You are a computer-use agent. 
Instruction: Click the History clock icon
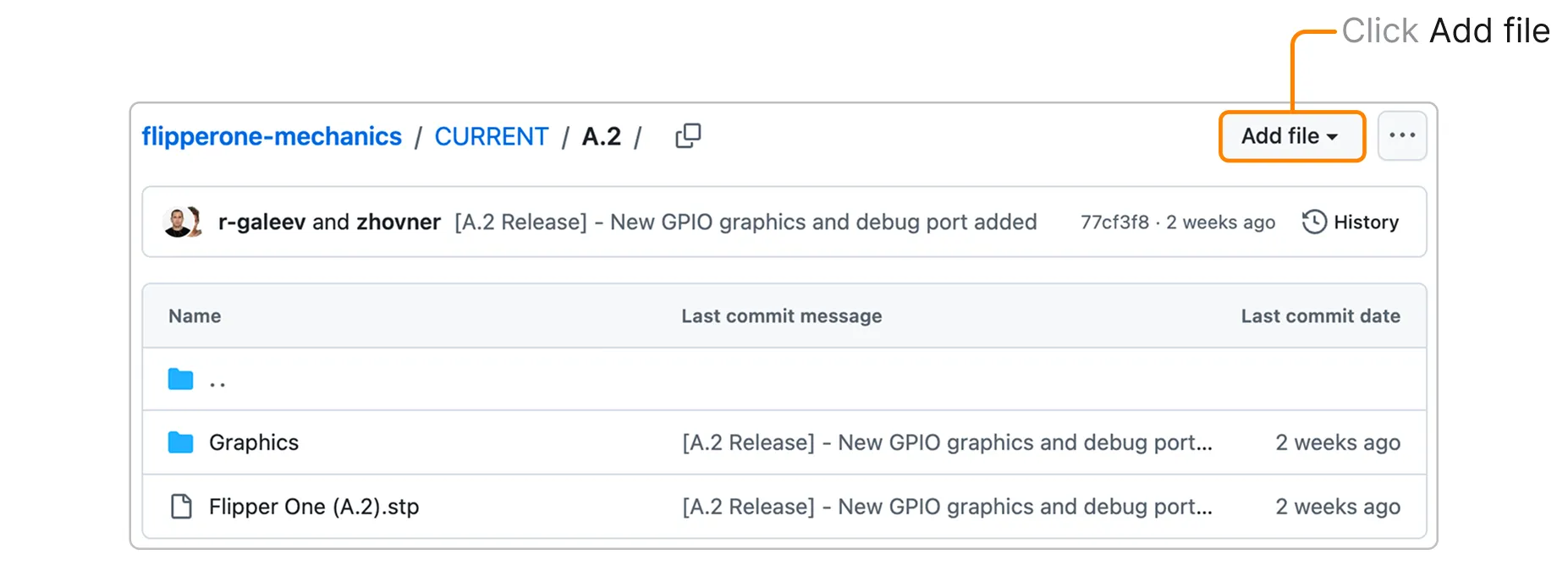pos(1314,222)
